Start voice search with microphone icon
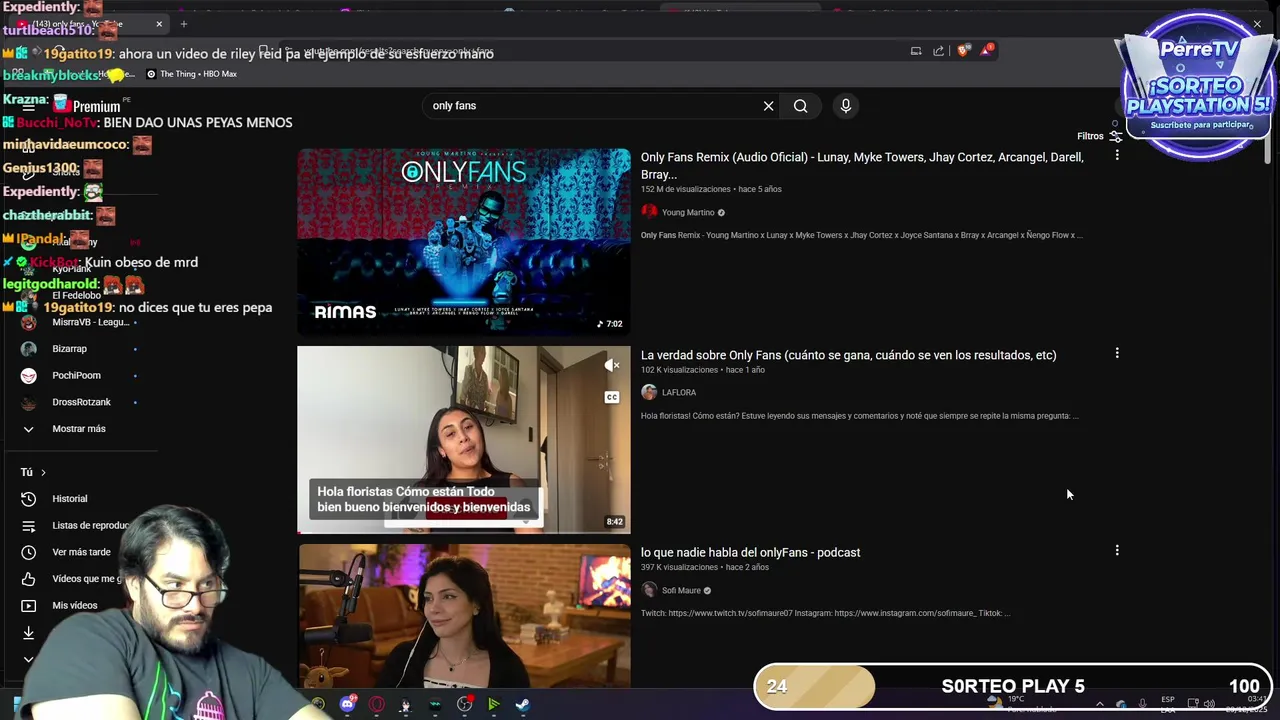Image resolution: width=1280 pixels, height=720 pixels. [846, 106]
